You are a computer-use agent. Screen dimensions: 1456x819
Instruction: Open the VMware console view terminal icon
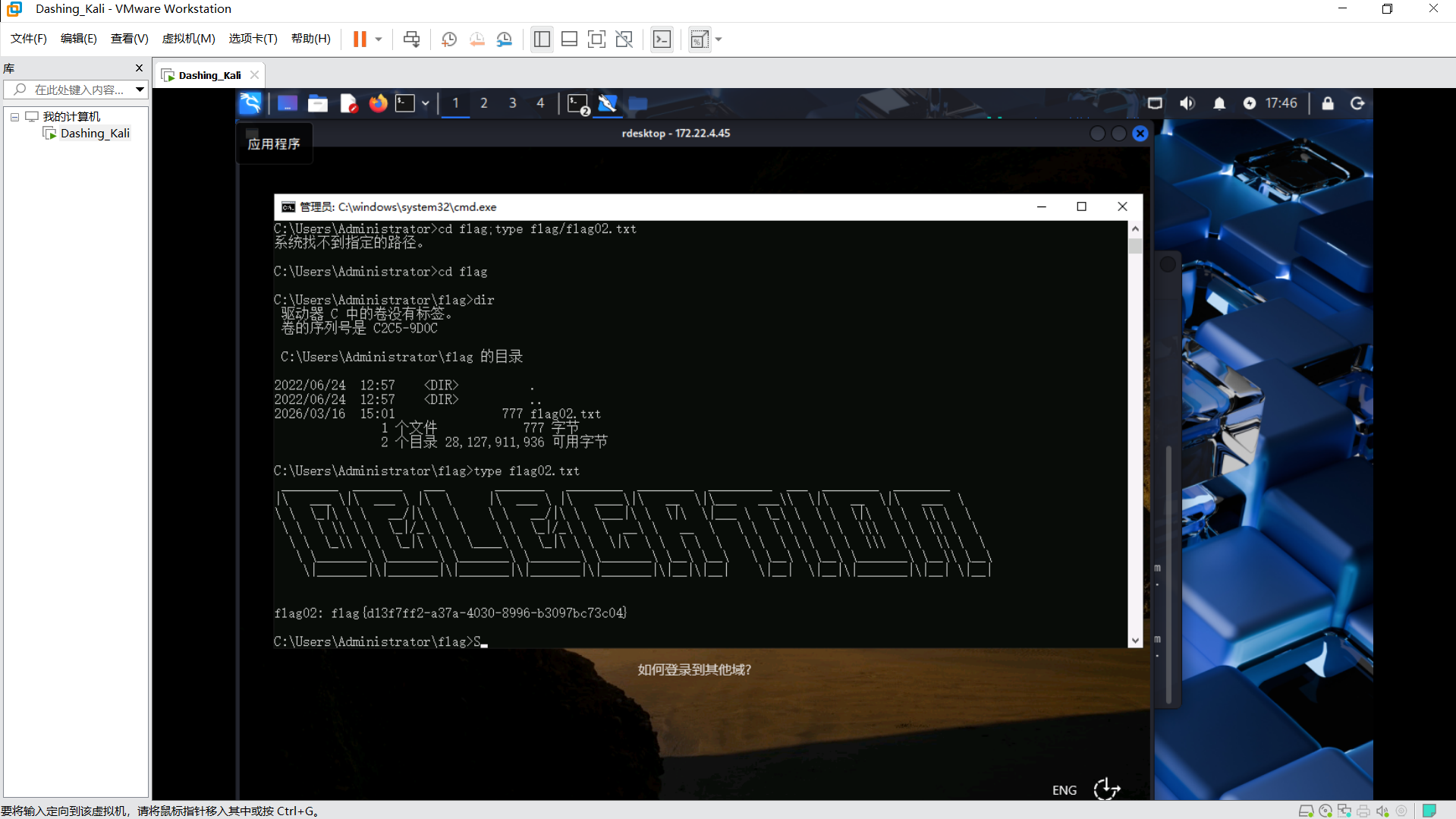click(x=662, y=39)
